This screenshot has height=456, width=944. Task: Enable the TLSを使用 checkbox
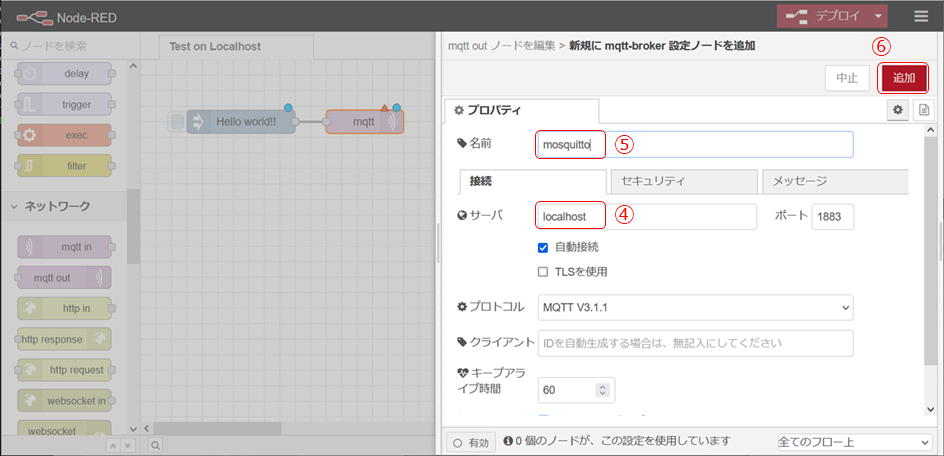pyautogui.click(x=543, y=271)
